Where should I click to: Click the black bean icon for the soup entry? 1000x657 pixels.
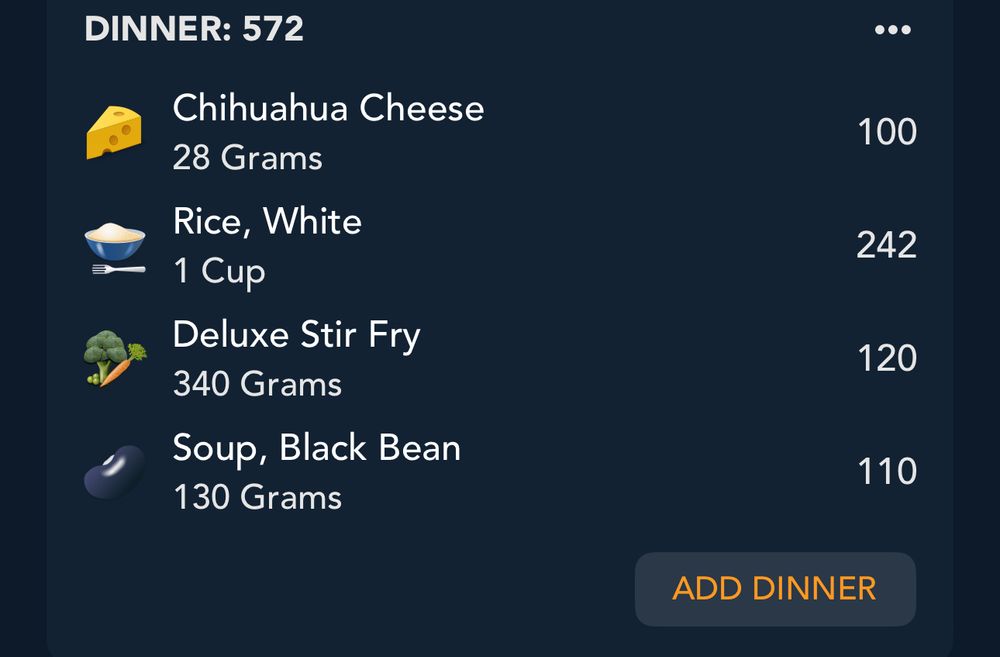113,470
